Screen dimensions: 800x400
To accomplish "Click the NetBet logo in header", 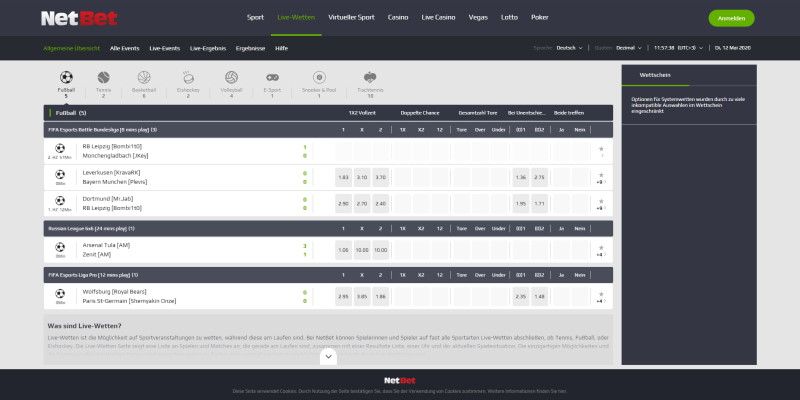I will point(79,18).
